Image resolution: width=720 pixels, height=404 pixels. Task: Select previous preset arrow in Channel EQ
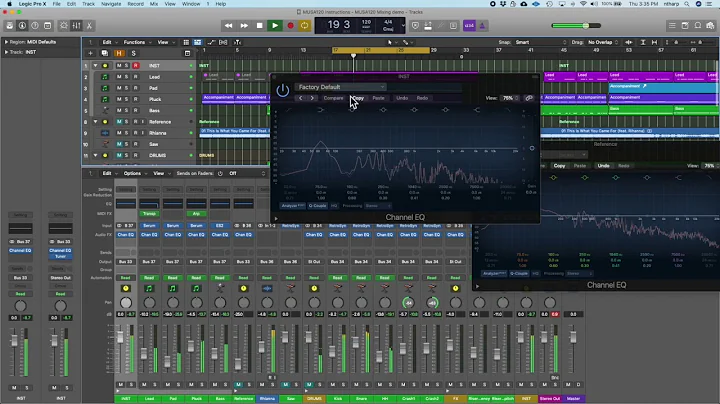301,98
